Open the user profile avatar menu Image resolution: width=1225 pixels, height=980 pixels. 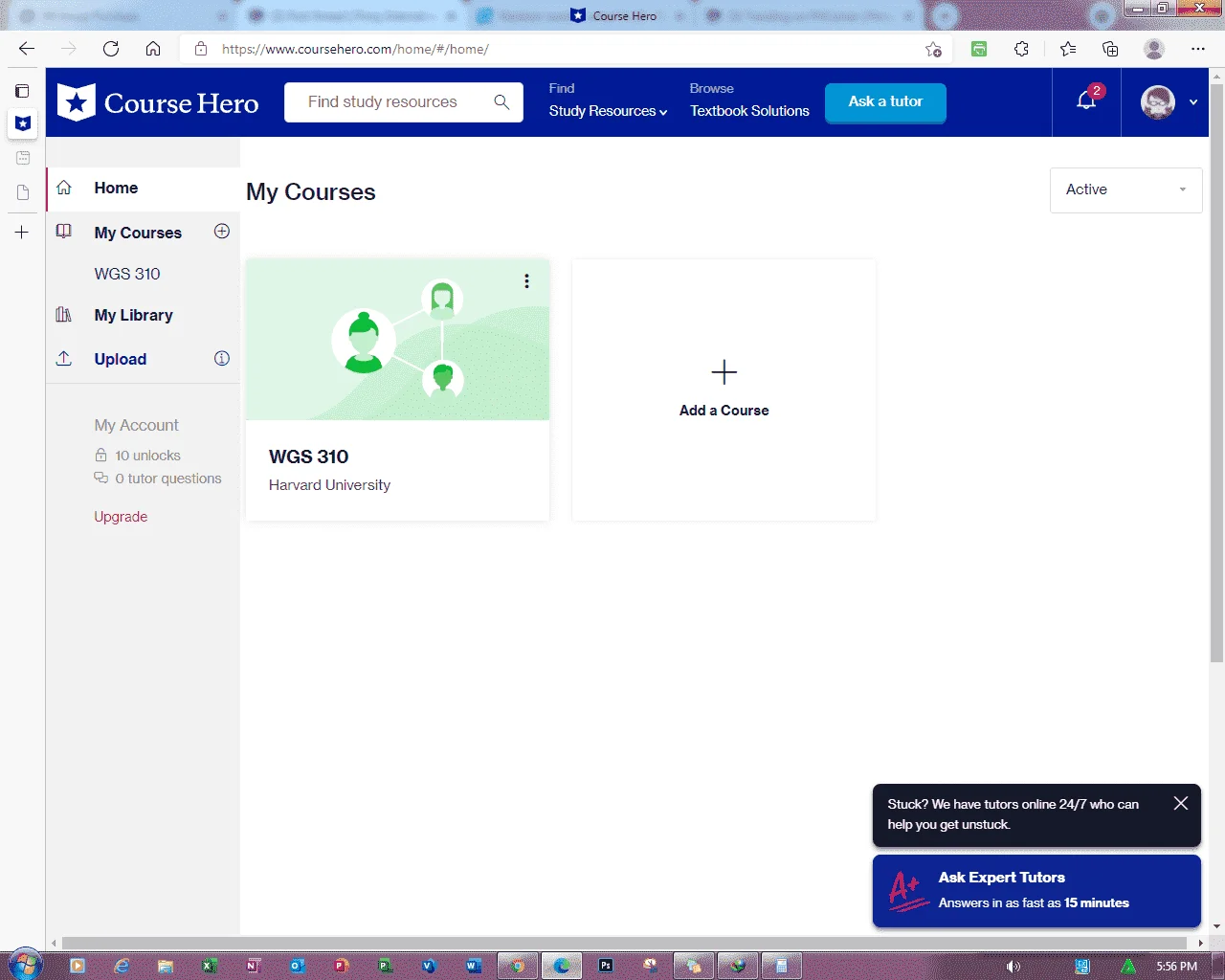[x=1158, y=101]
